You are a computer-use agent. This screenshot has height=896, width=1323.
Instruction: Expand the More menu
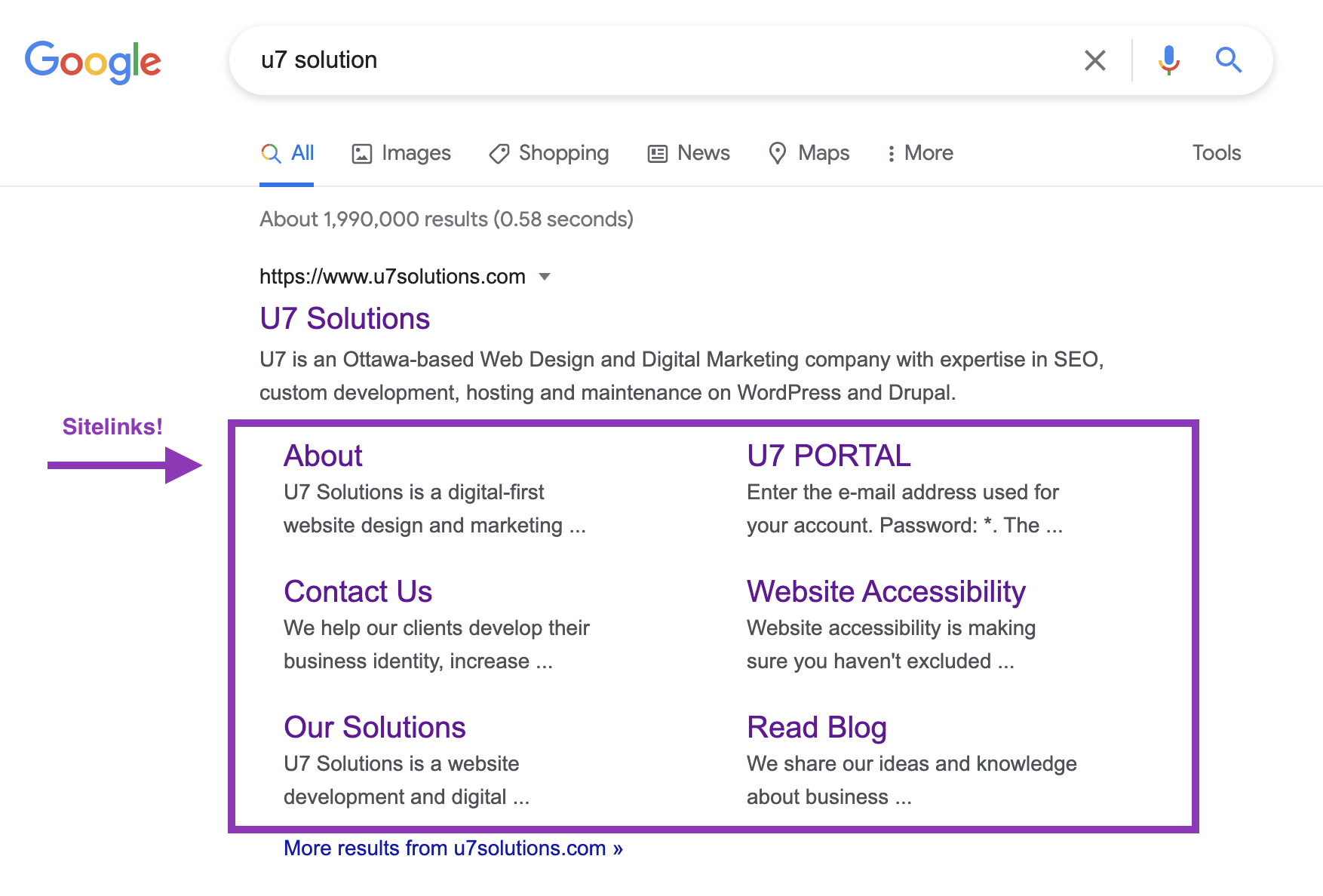(920, 153)
